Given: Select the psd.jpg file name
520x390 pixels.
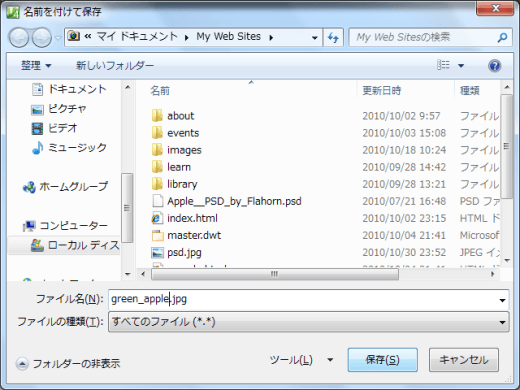Looking at the screenshot, I should pyautogui.click(x=184, y=253).
